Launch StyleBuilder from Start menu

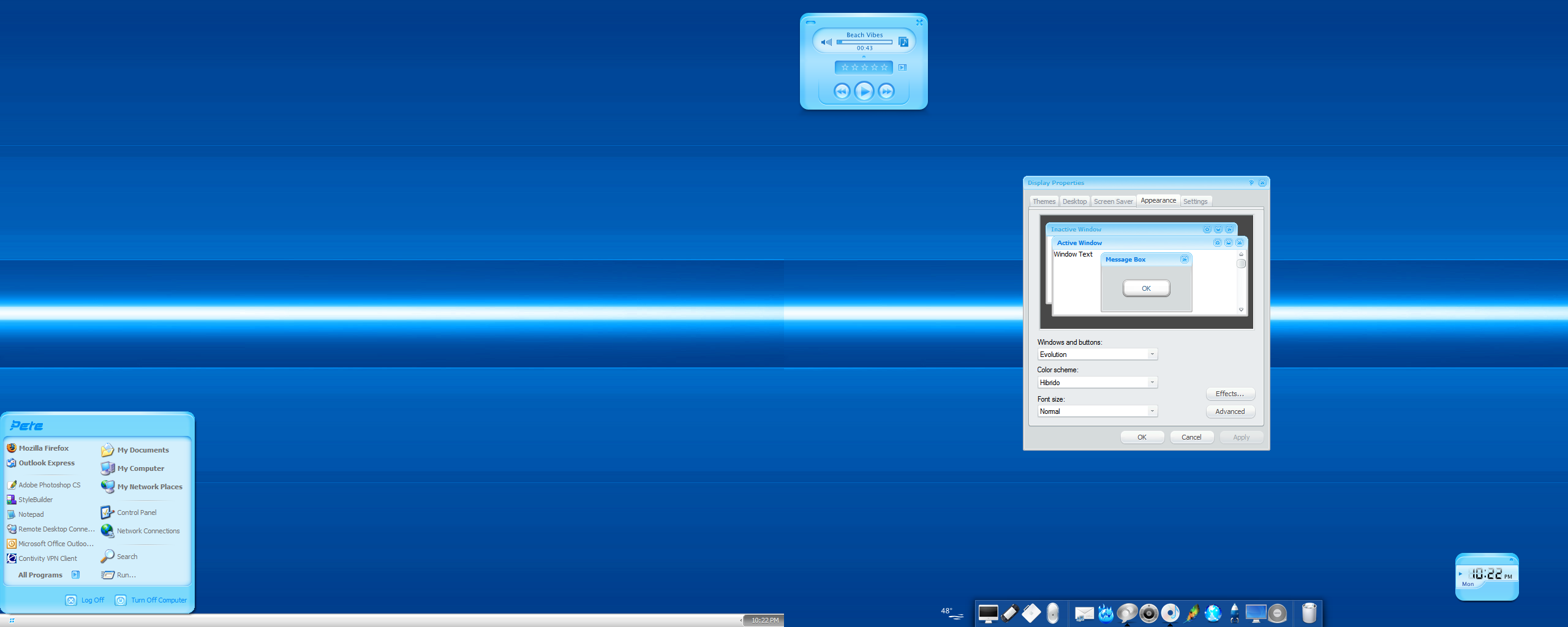tap(30, 500)
